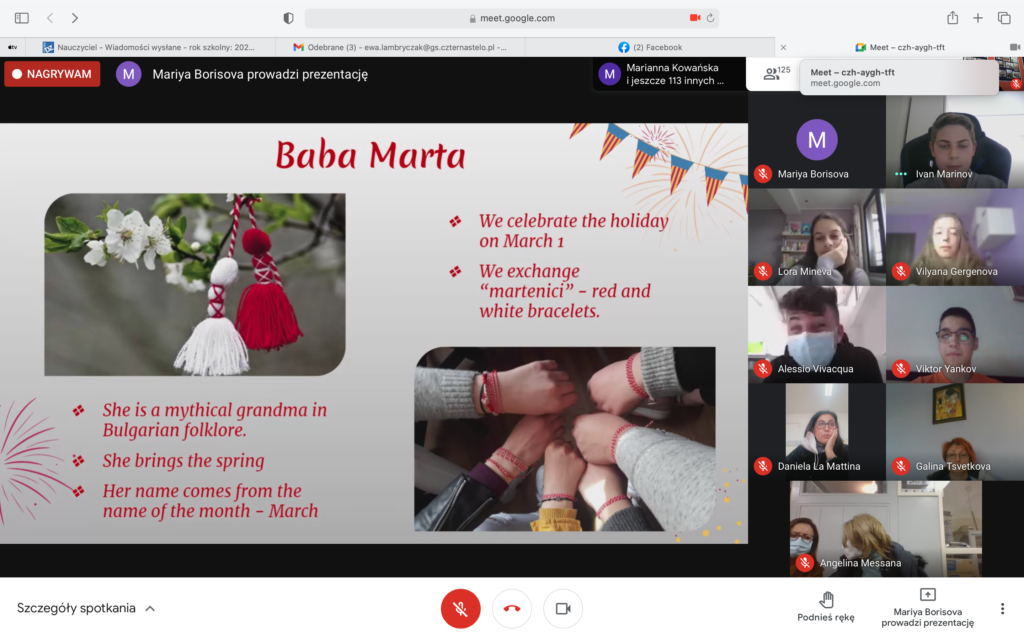Toggle the microphone mute button

pyautogui.click(x=460, y=608)
